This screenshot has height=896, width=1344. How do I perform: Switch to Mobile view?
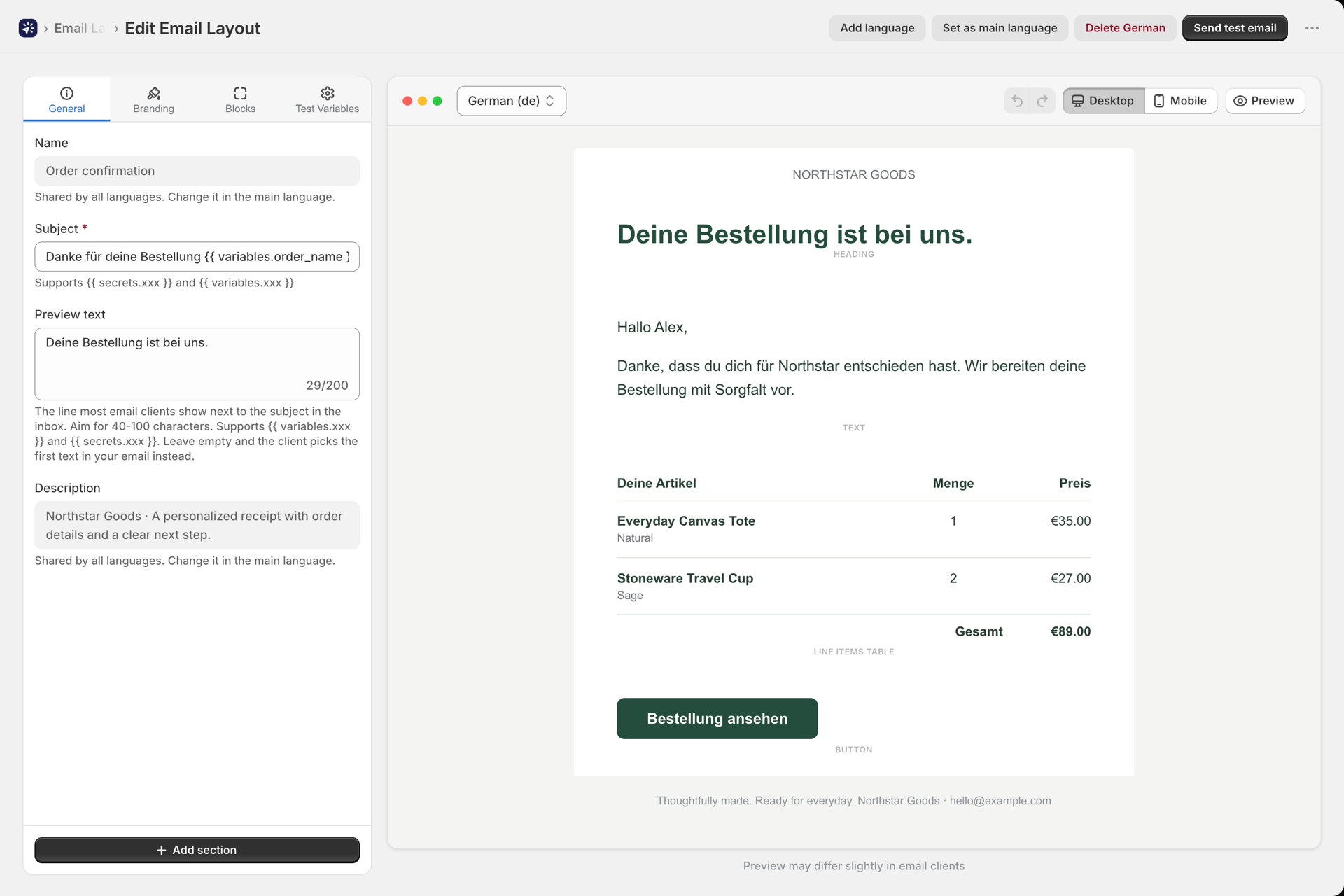pos(1180,101)
